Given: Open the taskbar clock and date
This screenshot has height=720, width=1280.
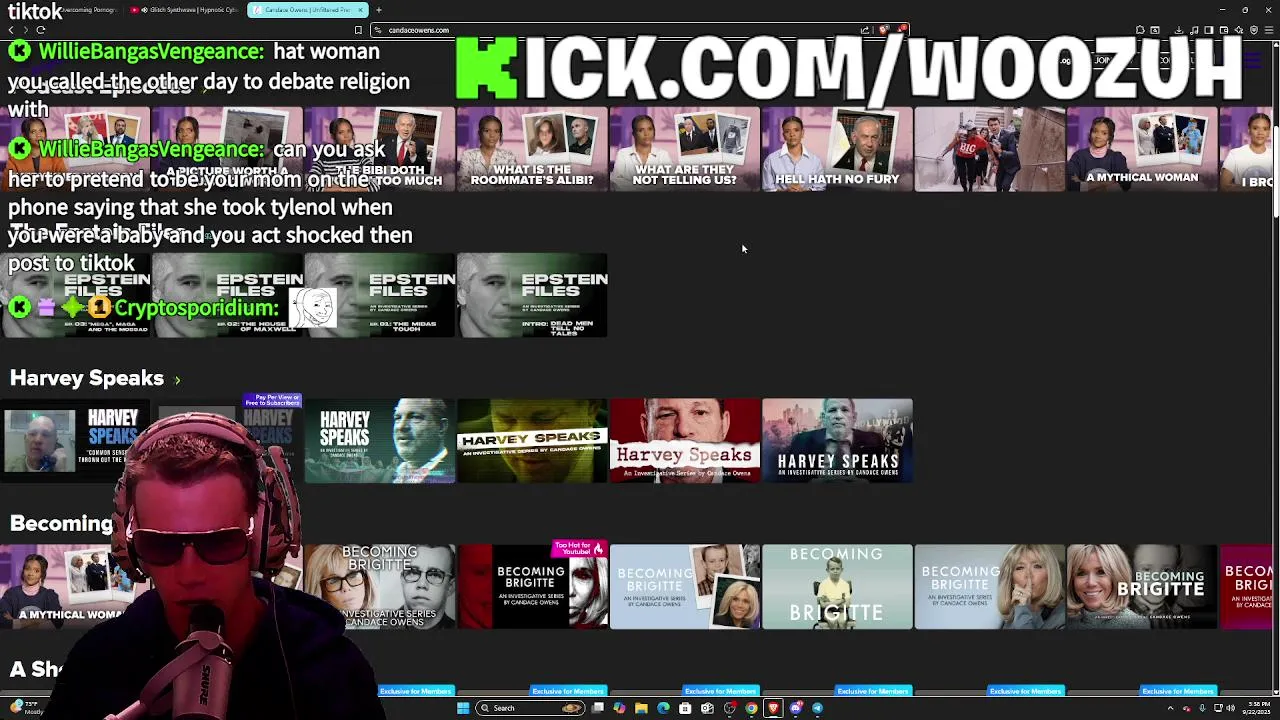Looking at the screenshot, I should coord(1258,708).
